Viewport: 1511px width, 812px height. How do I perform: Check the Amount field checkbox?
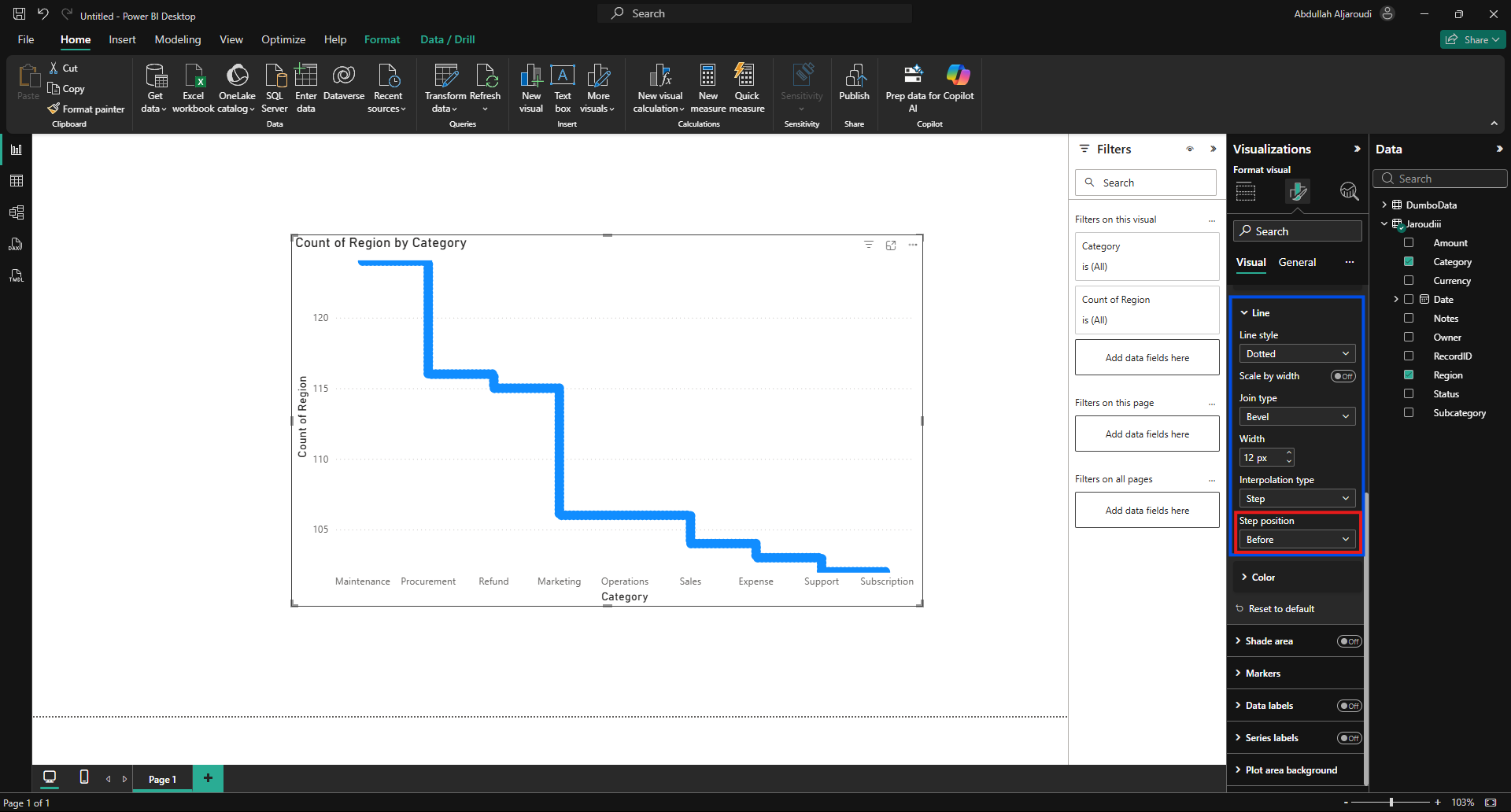point(1409,243)
